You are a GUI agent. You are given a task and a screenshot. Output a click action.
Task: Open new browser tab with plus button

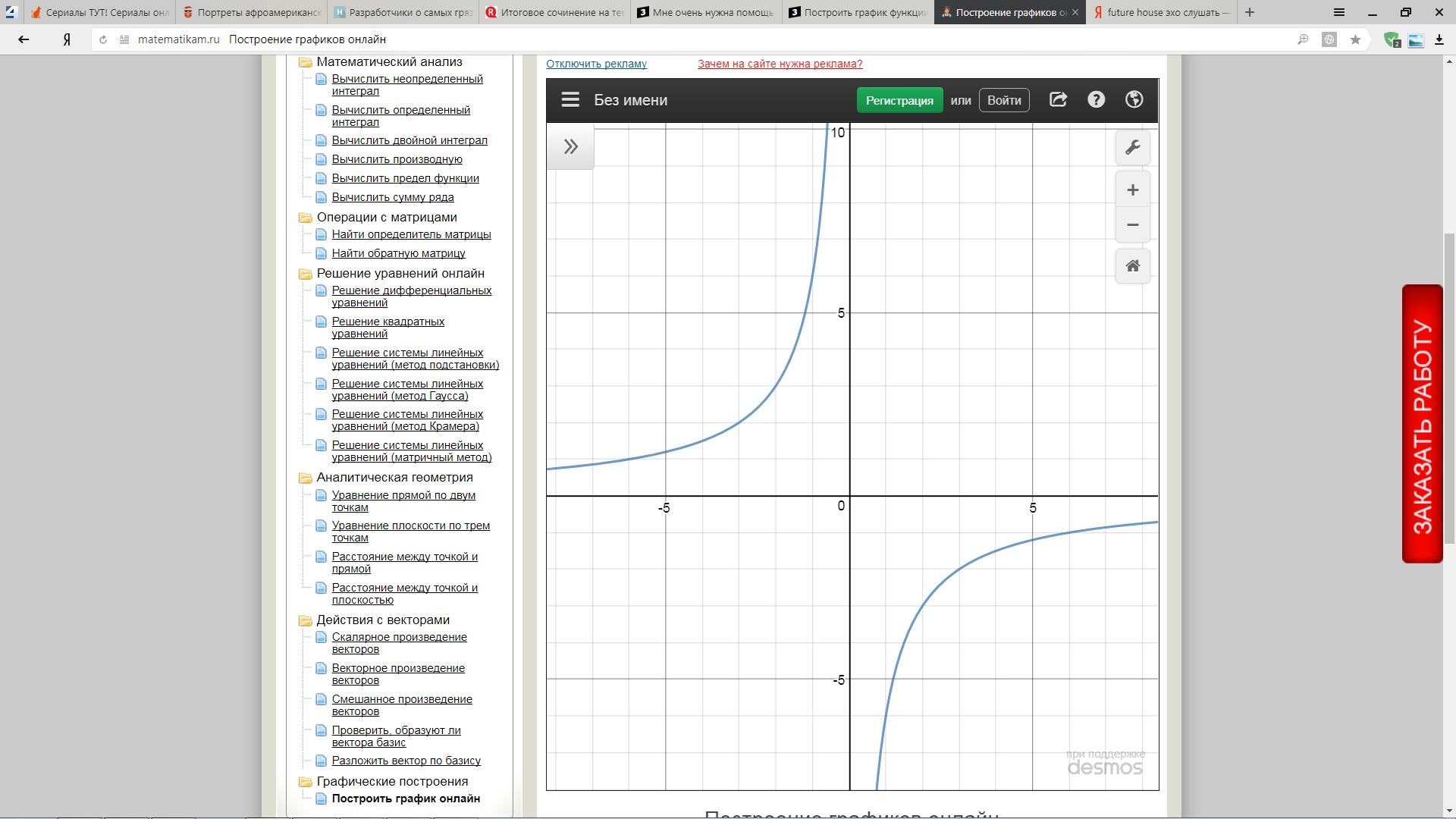tap(1250, 12)
